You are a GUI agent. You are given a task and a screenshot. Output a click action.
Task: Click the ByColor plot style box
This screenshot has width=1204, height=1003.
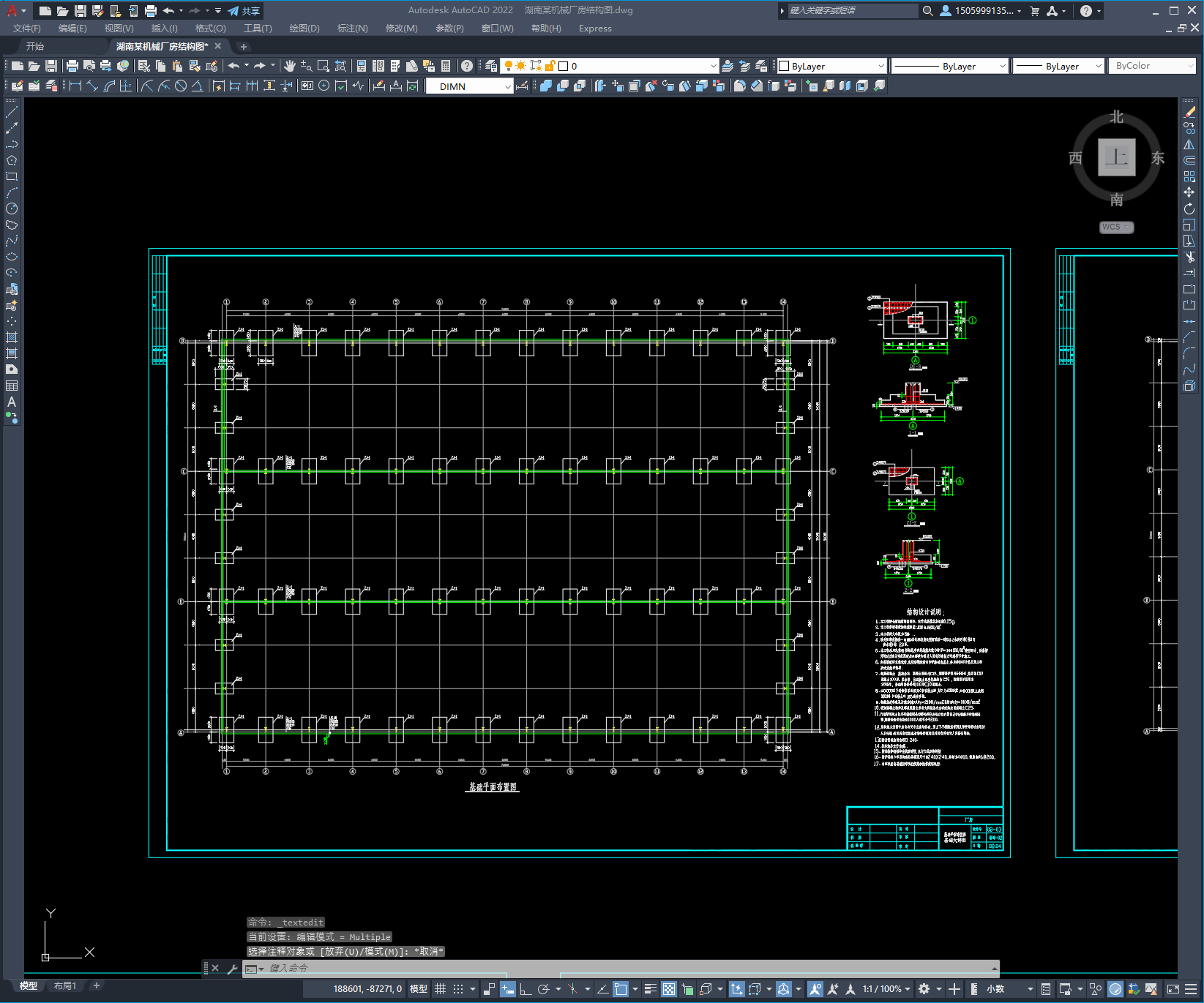pos(1152,66)
